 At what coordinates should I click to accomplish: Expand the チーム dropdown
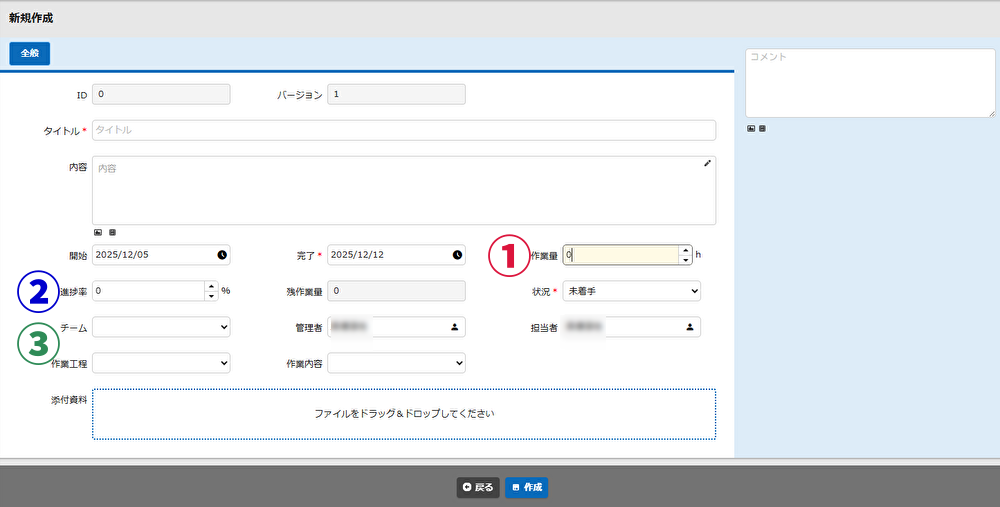[161, 326]
